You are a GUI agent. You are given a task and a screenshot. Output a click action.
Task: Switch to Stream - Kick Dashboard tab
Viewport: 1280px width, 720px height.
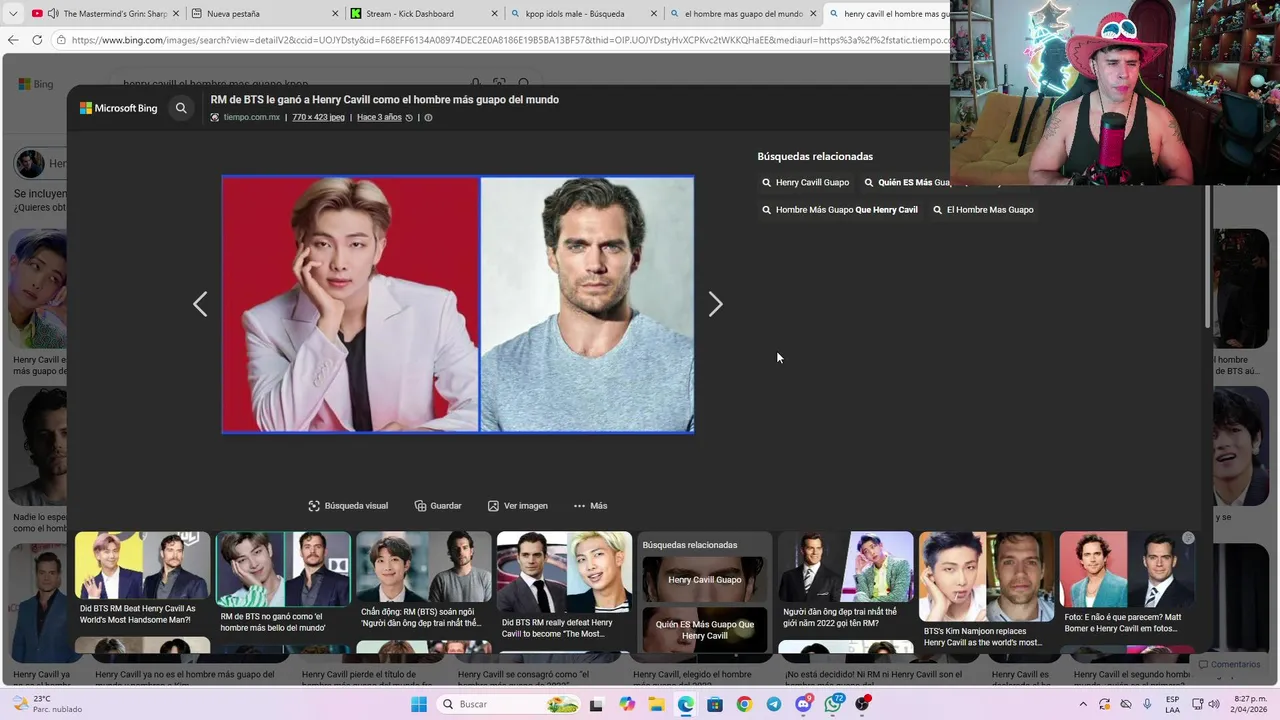pos(424,14)
